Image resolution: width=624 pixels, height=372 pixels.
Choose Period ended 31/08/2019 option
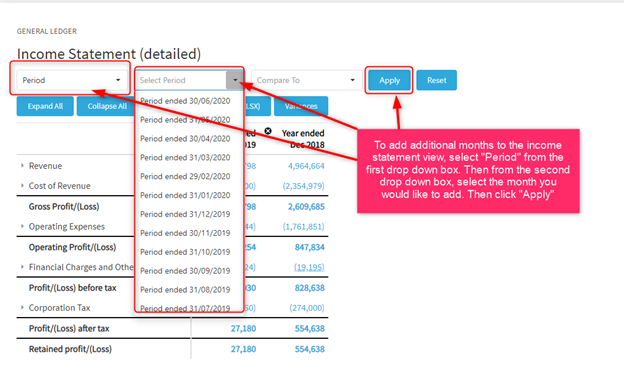click(x=185, y=290)
